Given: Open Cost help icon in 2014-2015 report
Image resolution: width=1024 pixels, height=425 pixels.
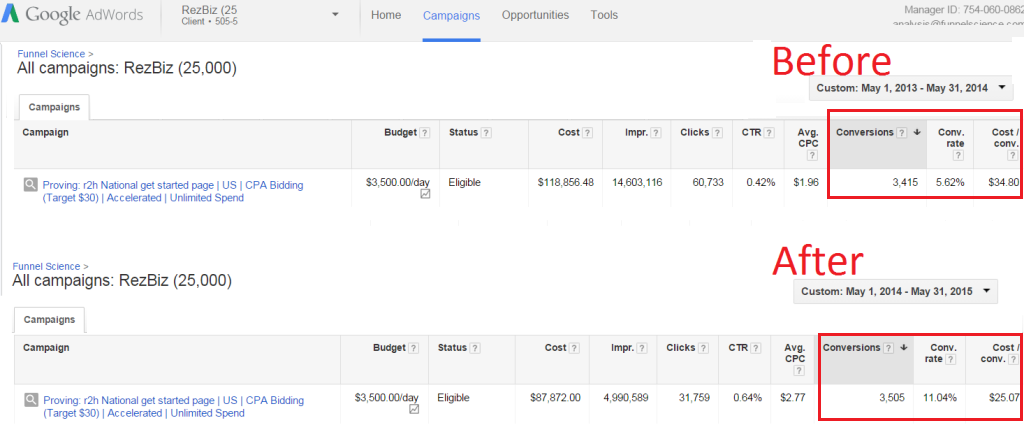Looking at the screenshot, I should 575,348.
